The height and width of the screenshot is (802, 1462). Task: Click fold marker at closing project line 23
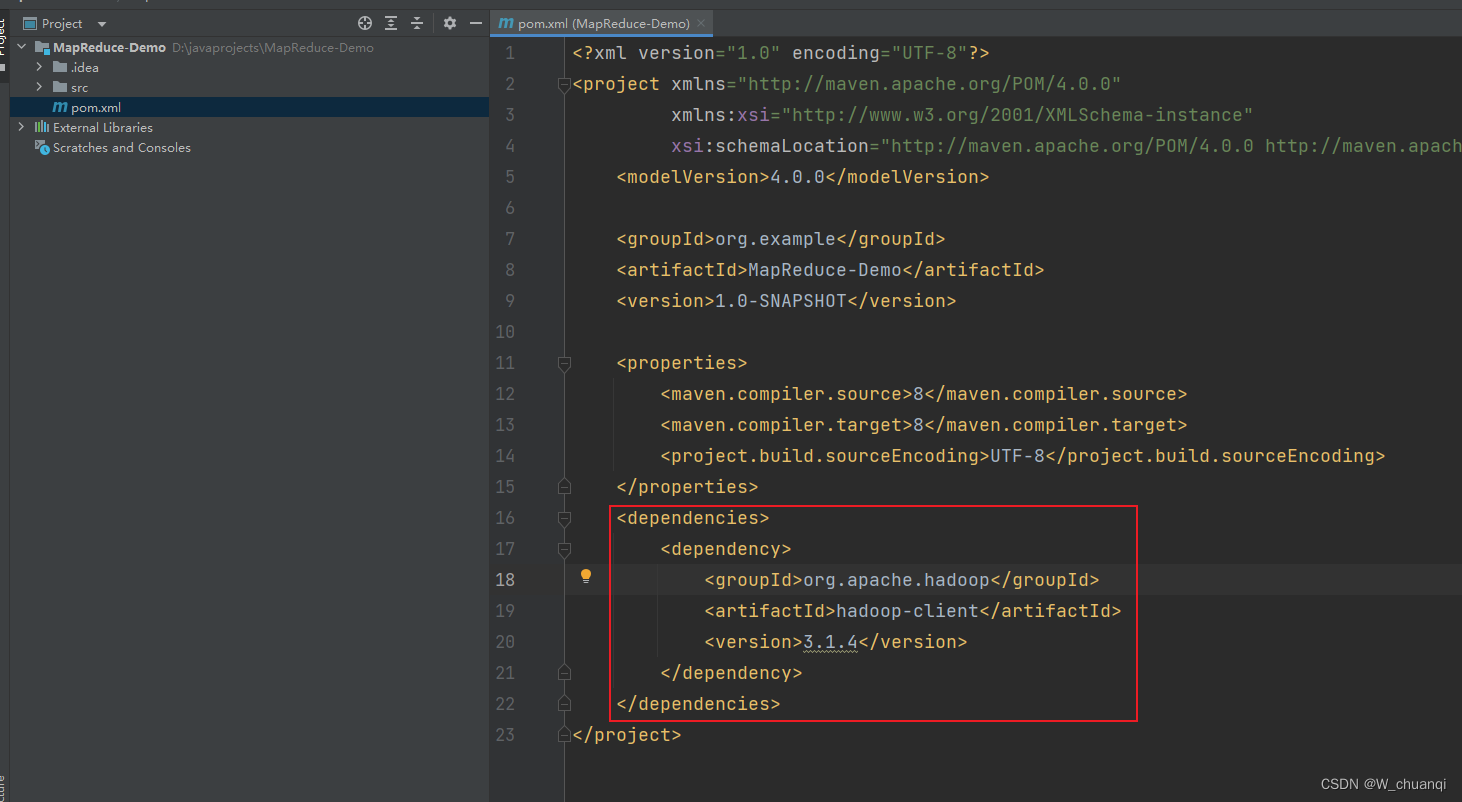(564, 735)
